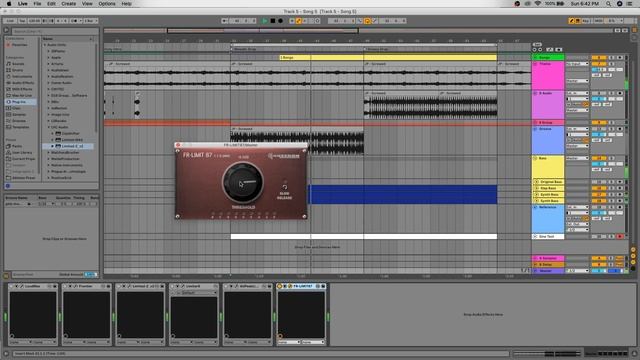
Task: Toggle FR-LIMIT87 device activator in device chain
Action: pos(280,286)
